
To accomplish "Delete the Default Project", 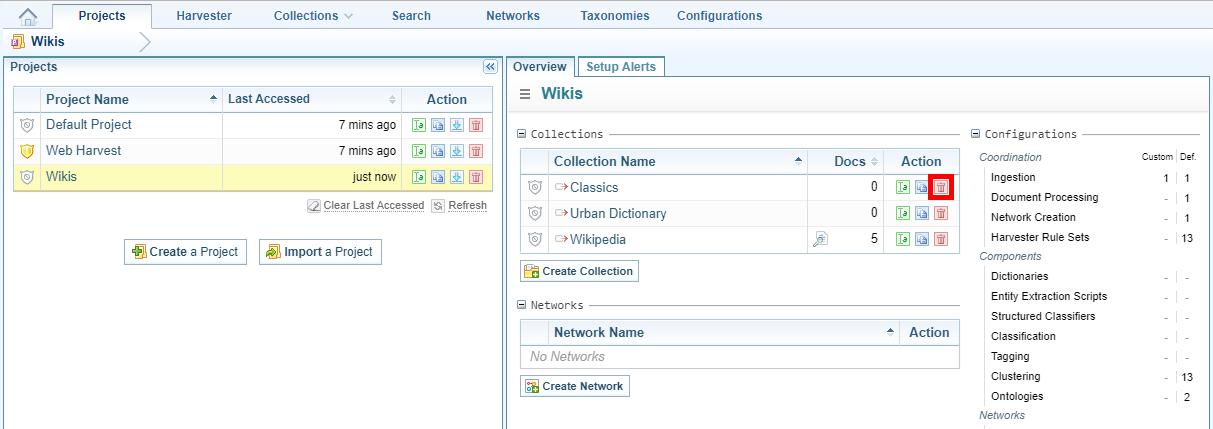I will [x=476, y=125].
